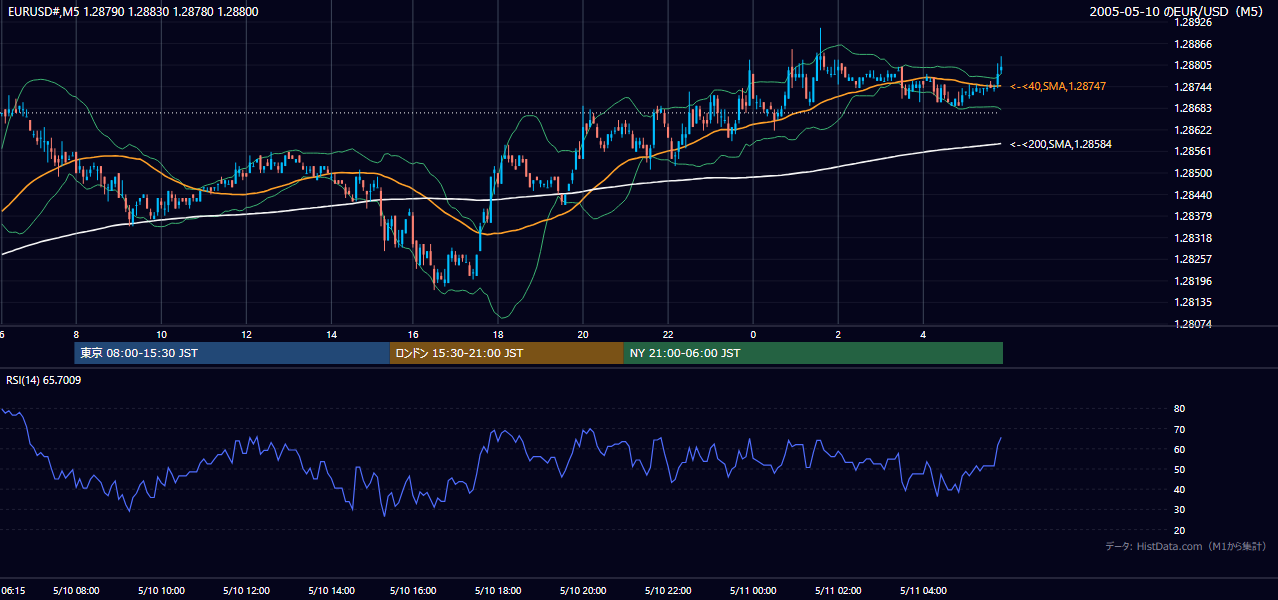The image size is (1278, 600).
Task: Click RSI scale value 80
Action: point(1179,409)
